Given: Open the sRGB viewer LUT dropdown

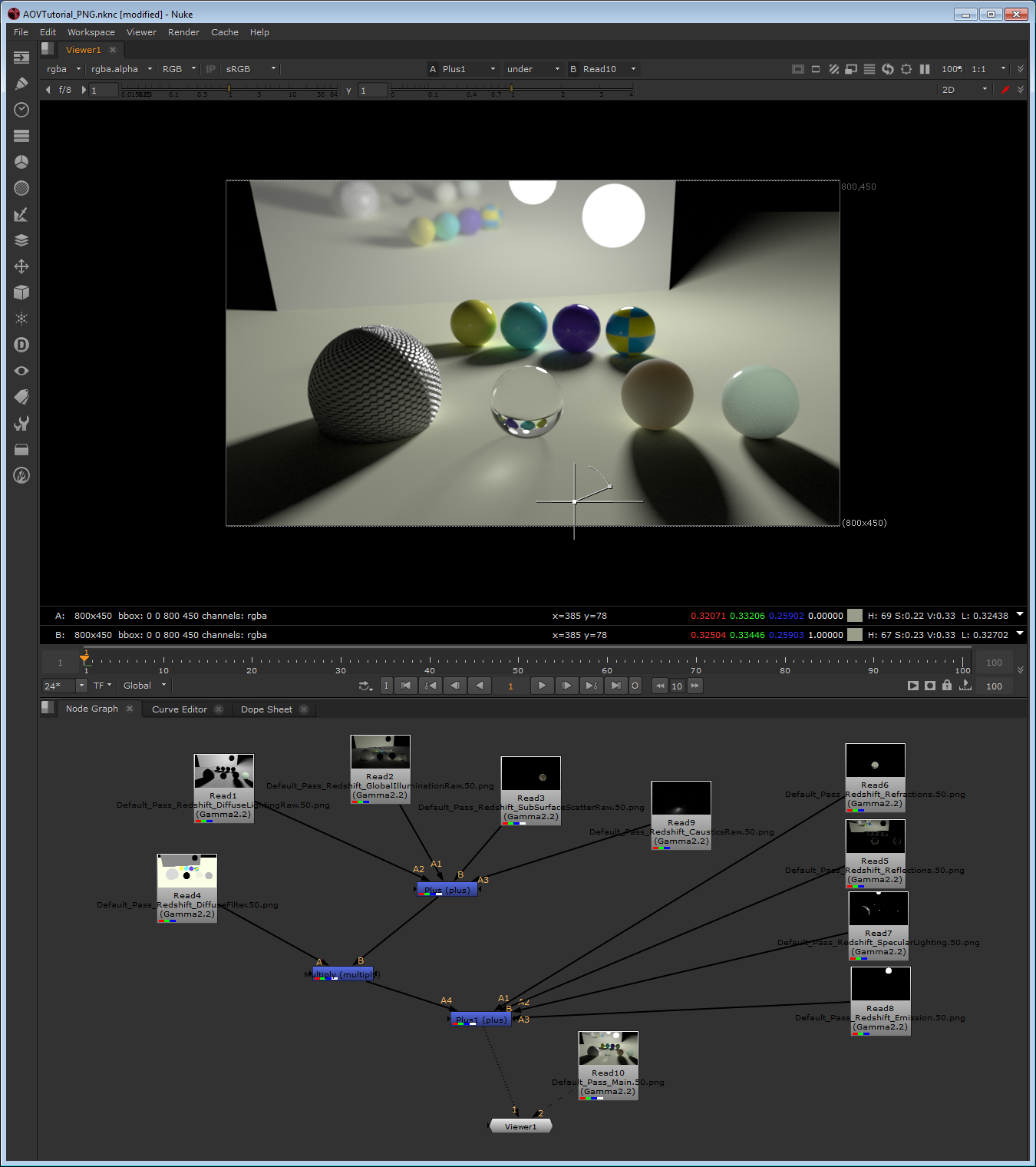Looking at the screenshot, I should (x=250, y=69).
